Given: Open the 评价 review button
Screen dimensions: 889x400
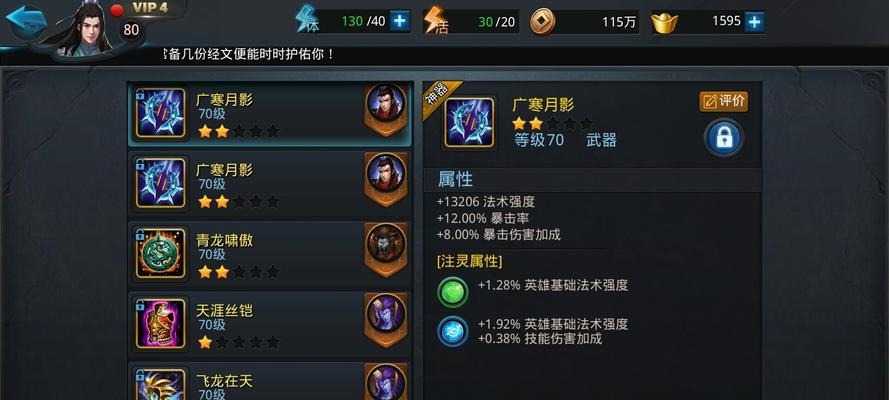Looking at the screenshot, I should pos(723,101).
